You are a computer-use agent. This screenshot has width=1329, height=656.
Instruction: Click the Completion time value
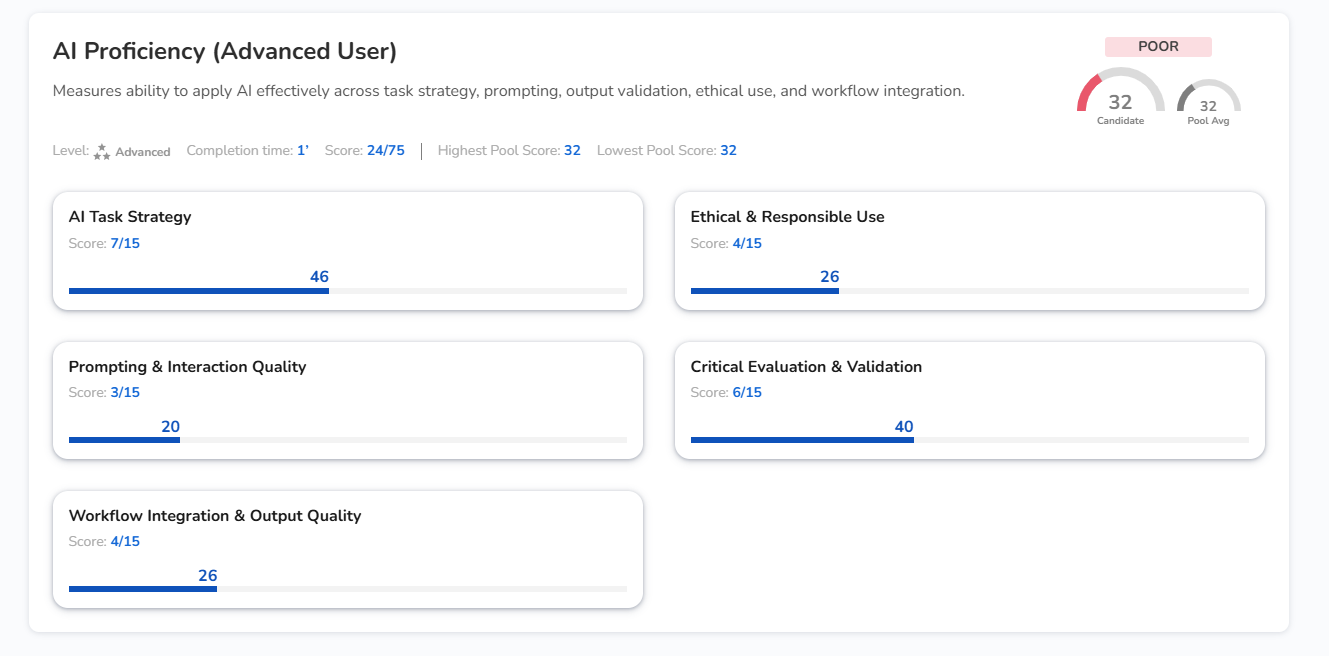coord(302,151)
